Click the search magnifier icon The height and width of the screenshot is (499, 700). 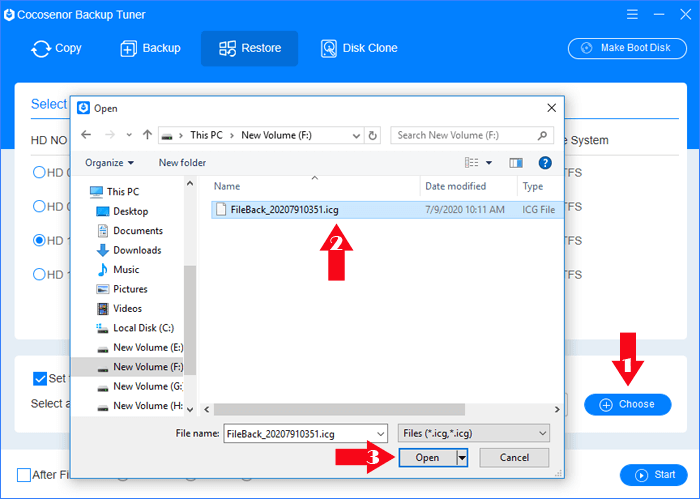pyautogui.click(x=542, y=135)
